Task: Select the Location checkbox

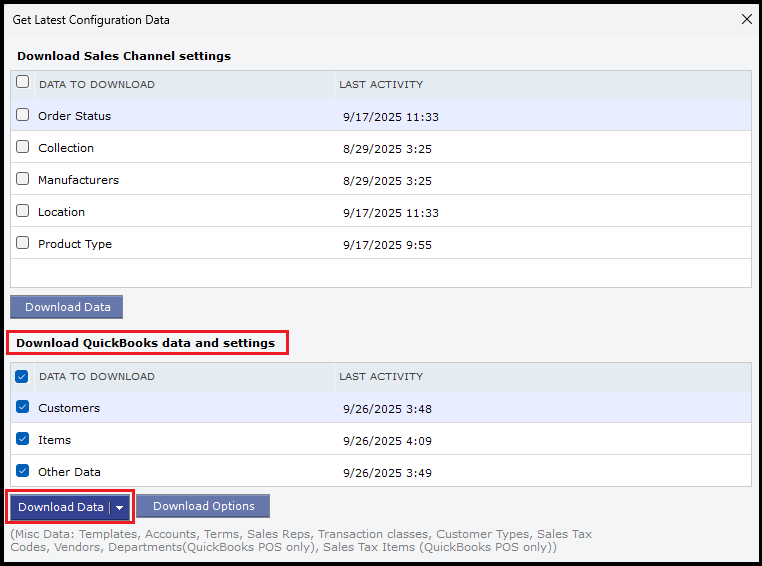Action: [x=23, y=211]
